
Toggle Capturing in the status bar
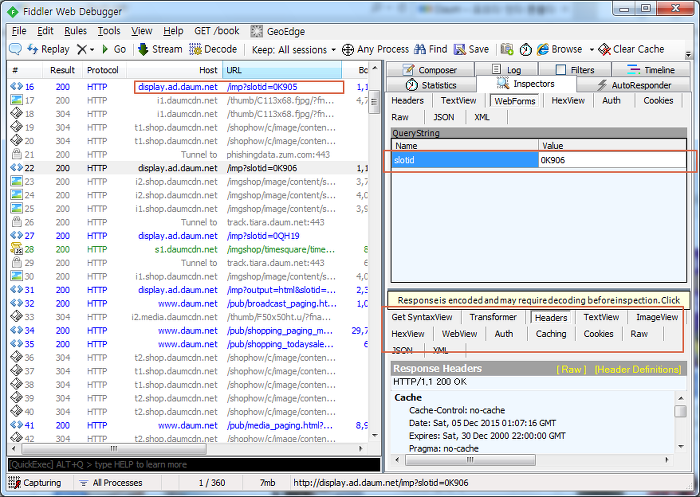click(x=35, y=483)
